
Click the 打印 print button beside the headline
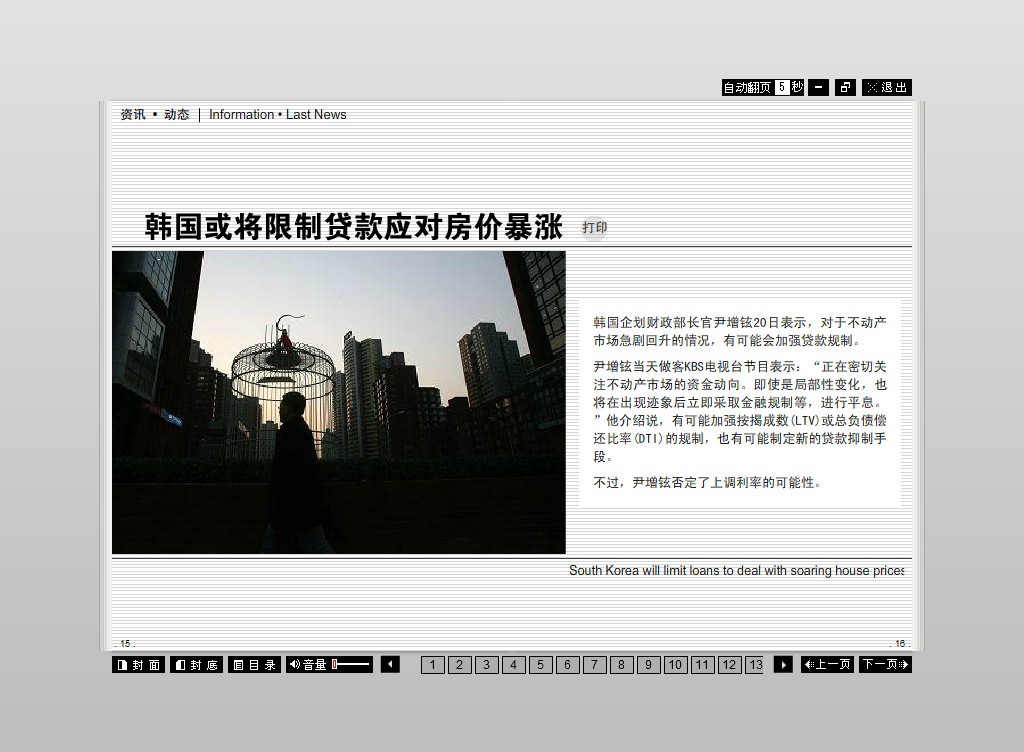click(x=594, y=227)
